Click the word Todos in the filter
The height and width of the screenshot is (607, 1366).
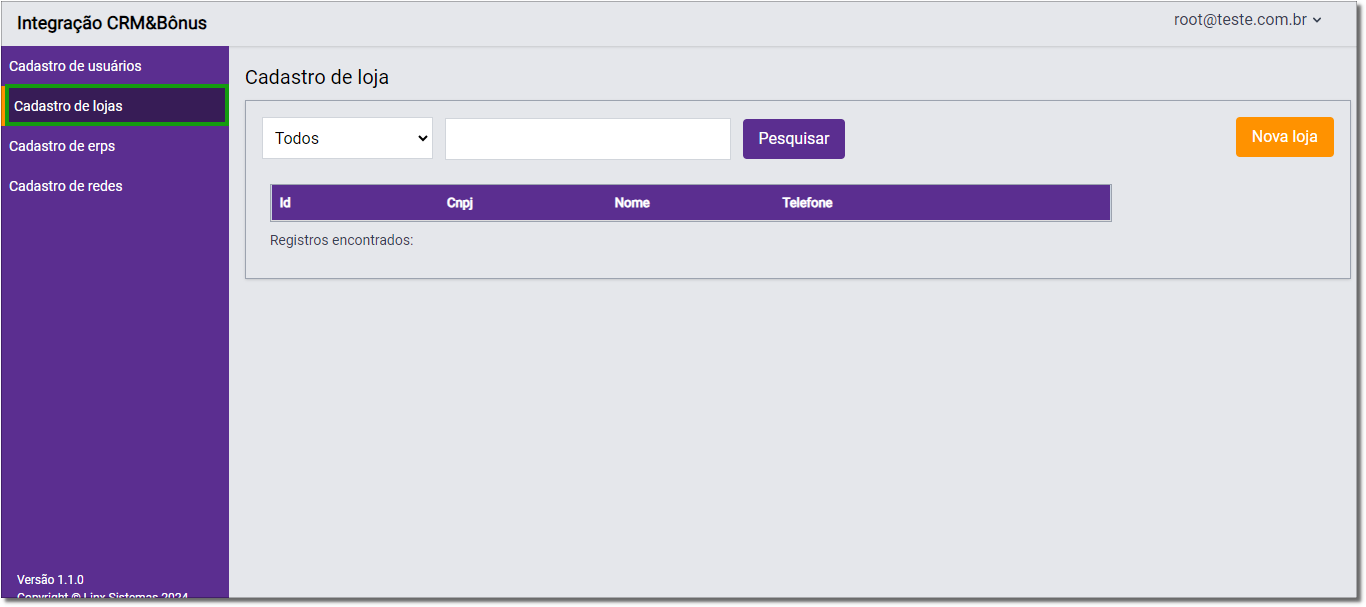tap(297, 139)
